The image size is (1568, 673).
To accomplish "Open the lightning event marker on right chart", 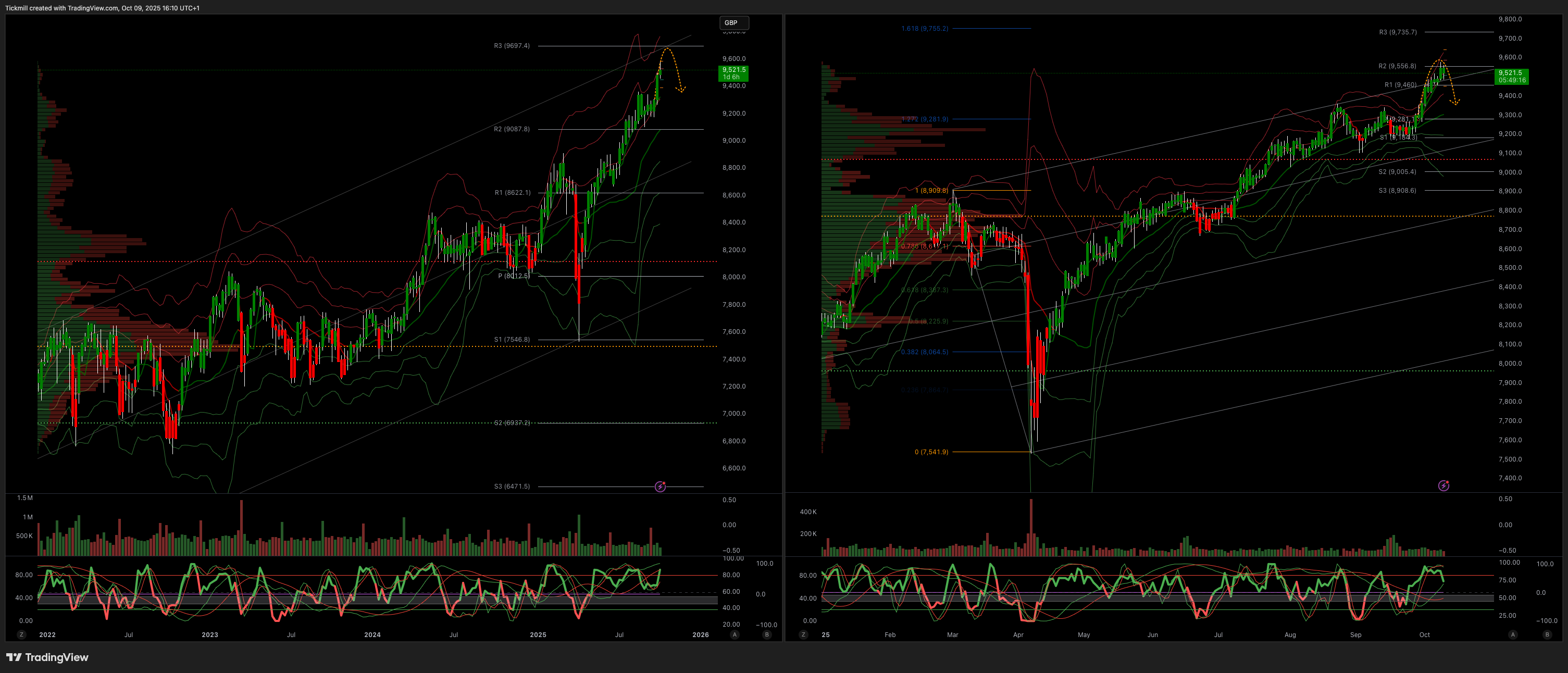I will click(1443, 485).
